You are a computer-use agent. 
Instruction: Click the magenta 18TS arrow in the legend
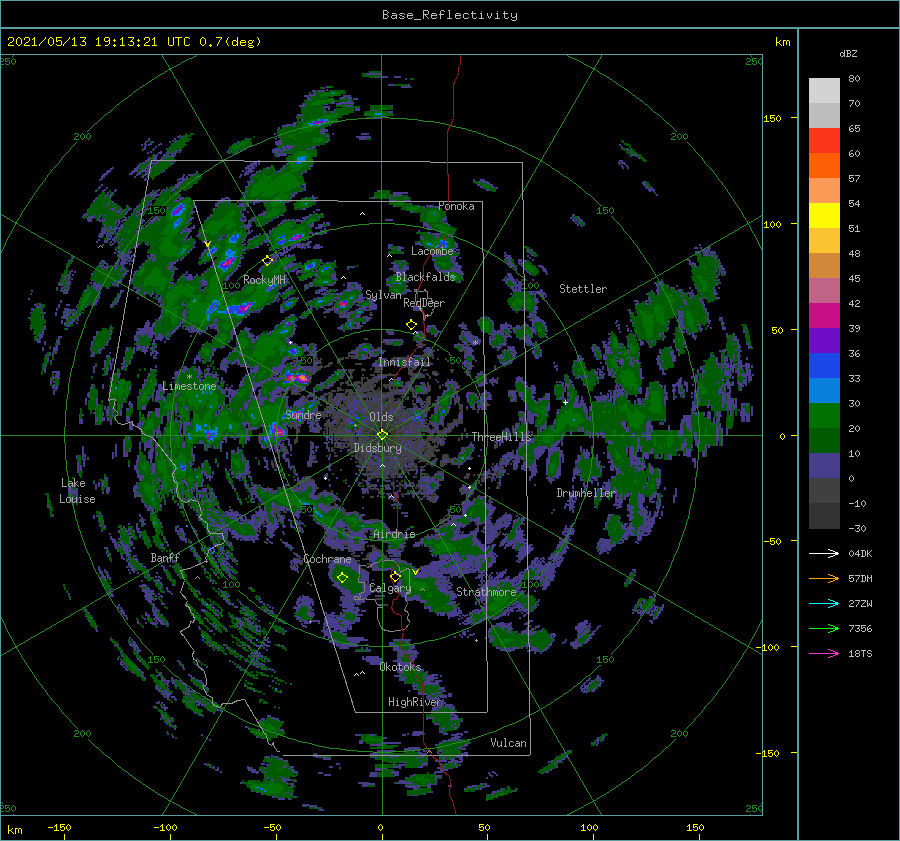pos(824,653)
